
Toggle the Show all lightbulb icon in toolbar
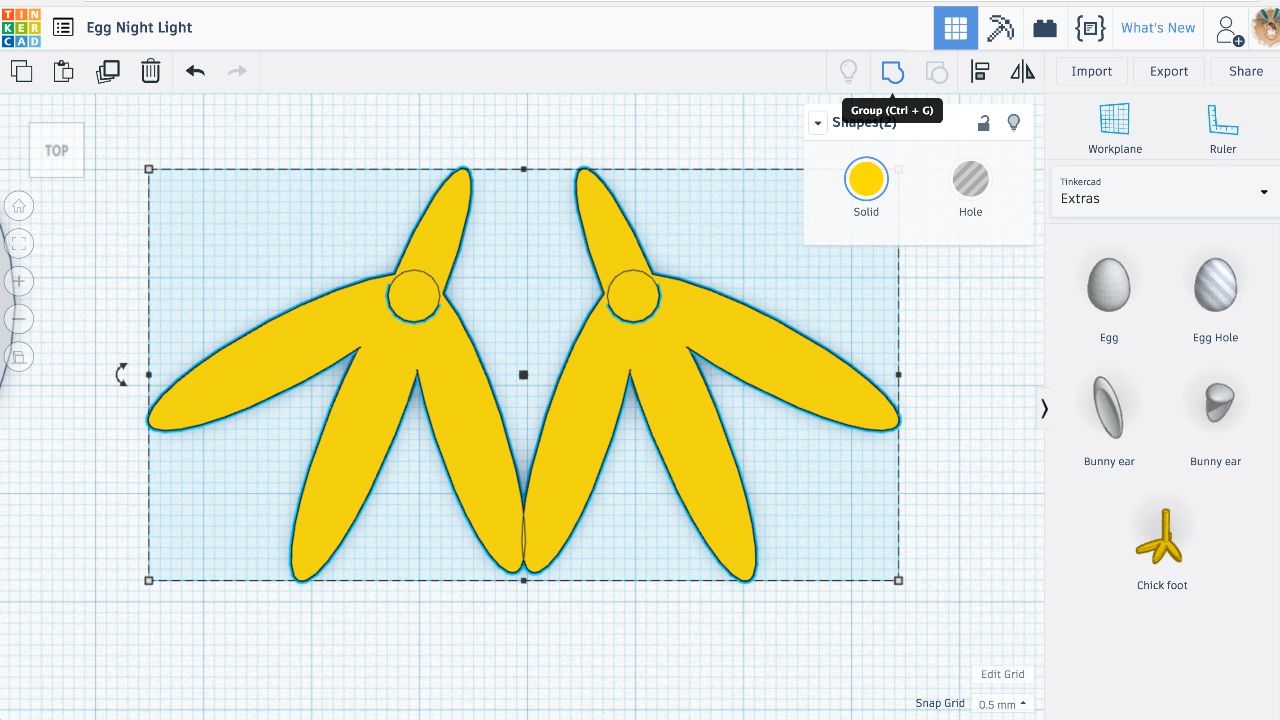(x=848, y=71)
